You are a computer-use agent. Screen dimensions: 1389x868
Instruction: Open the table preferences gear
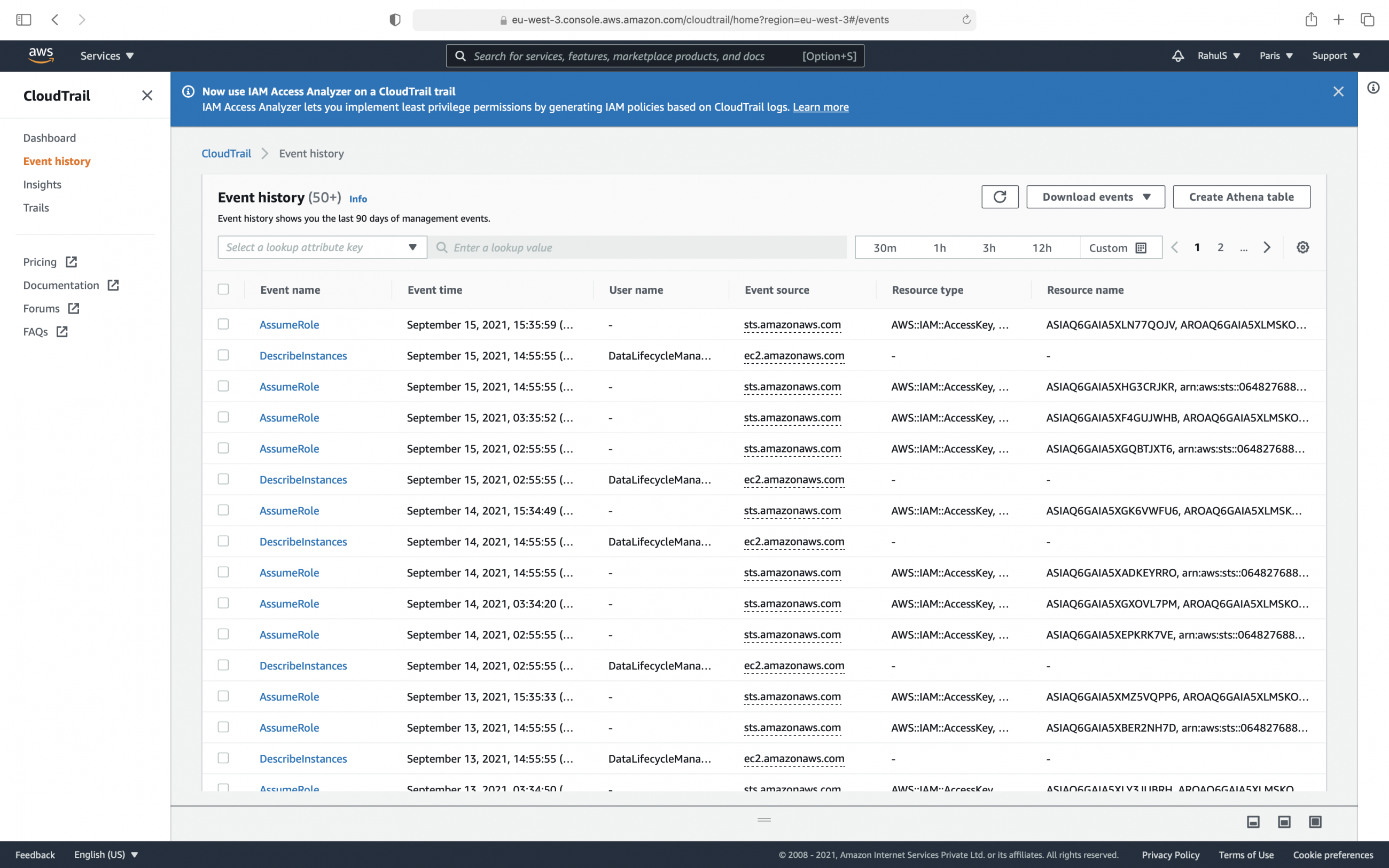(x=1302, y=247)
